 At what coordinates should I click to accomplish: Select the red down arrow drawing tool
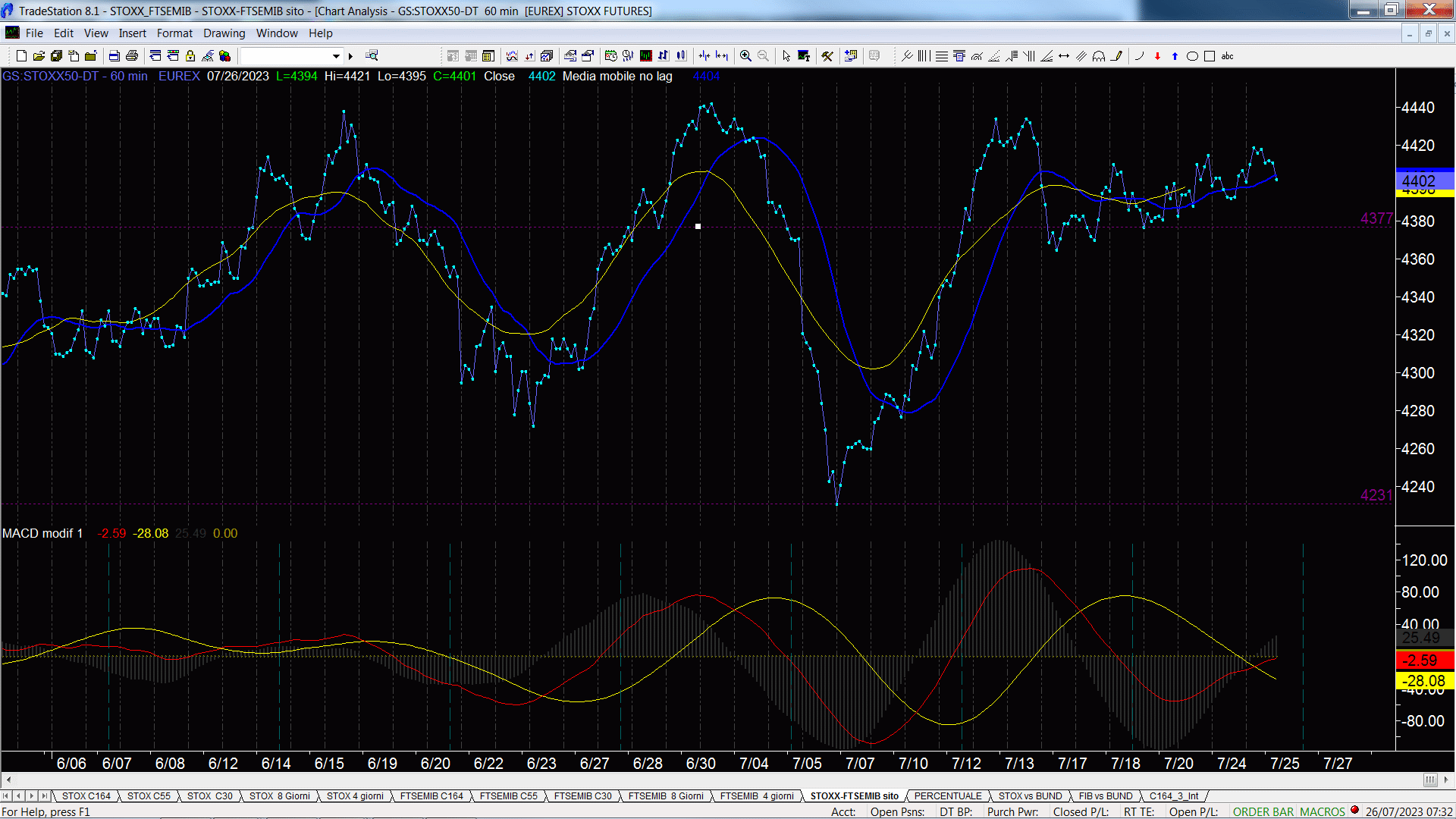(x=1157, y=56)
